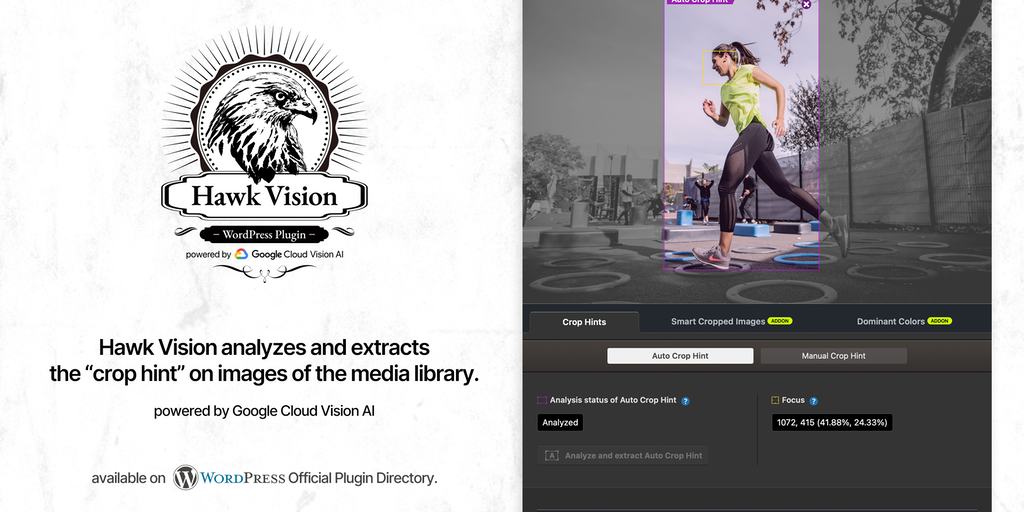Click the yellow focus box on the runner's face
Viewport: 1024px width, 512px height.
[720, 68]
